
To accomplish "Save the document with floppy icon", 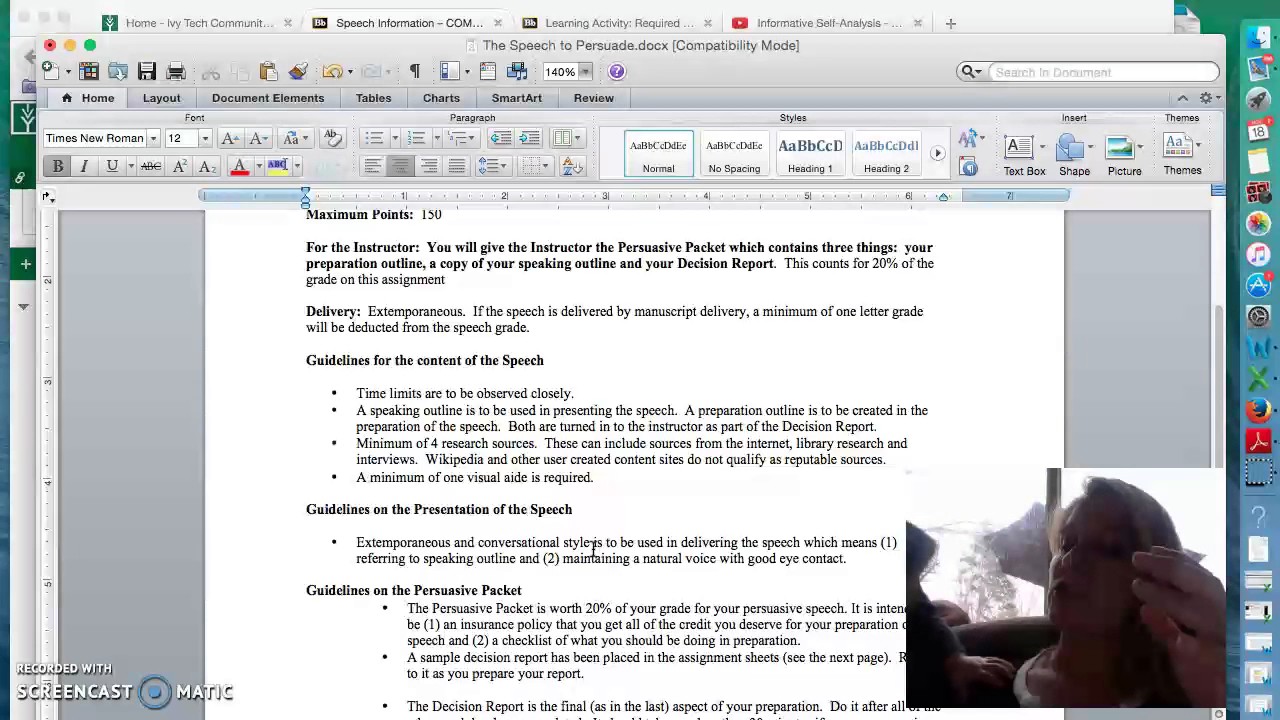I will (x=147, y=71).
